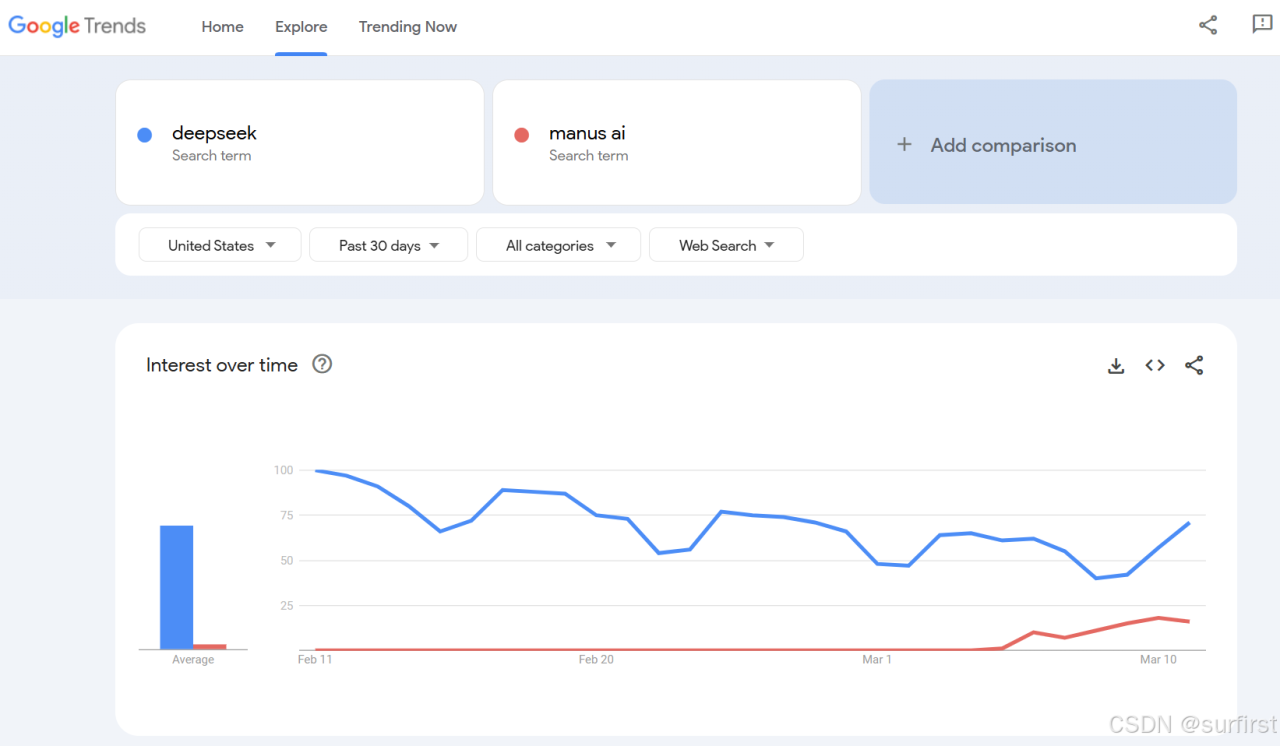Viewport: 1280px width, 746px height.
Task: Switch to the Trending Now tab
Action: 407,27
